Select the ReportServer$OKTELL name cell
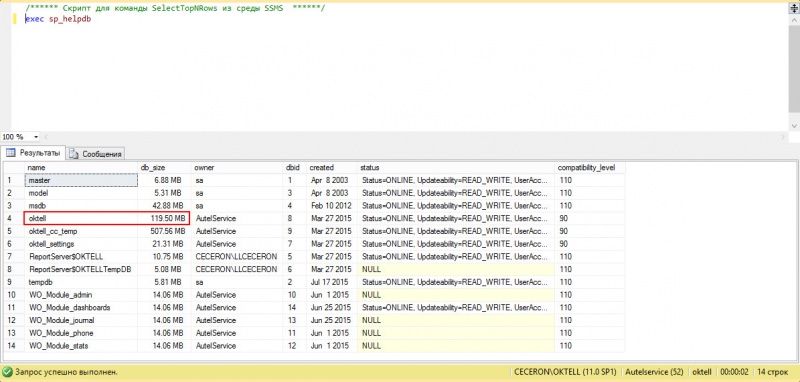Image resolution: width=800 pixels, height=382 pixels. click(81, 257)
